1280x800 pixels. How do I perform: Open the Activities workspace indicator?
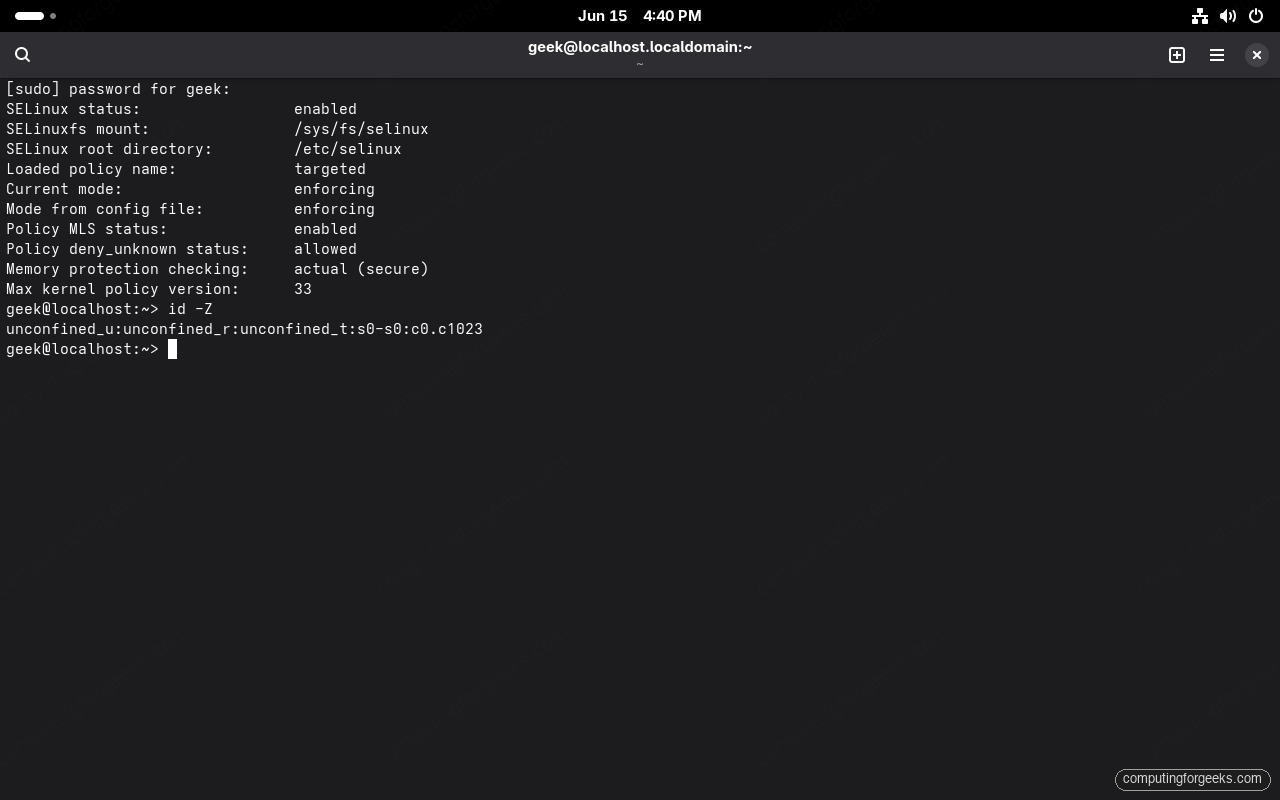tap(36, 16)
